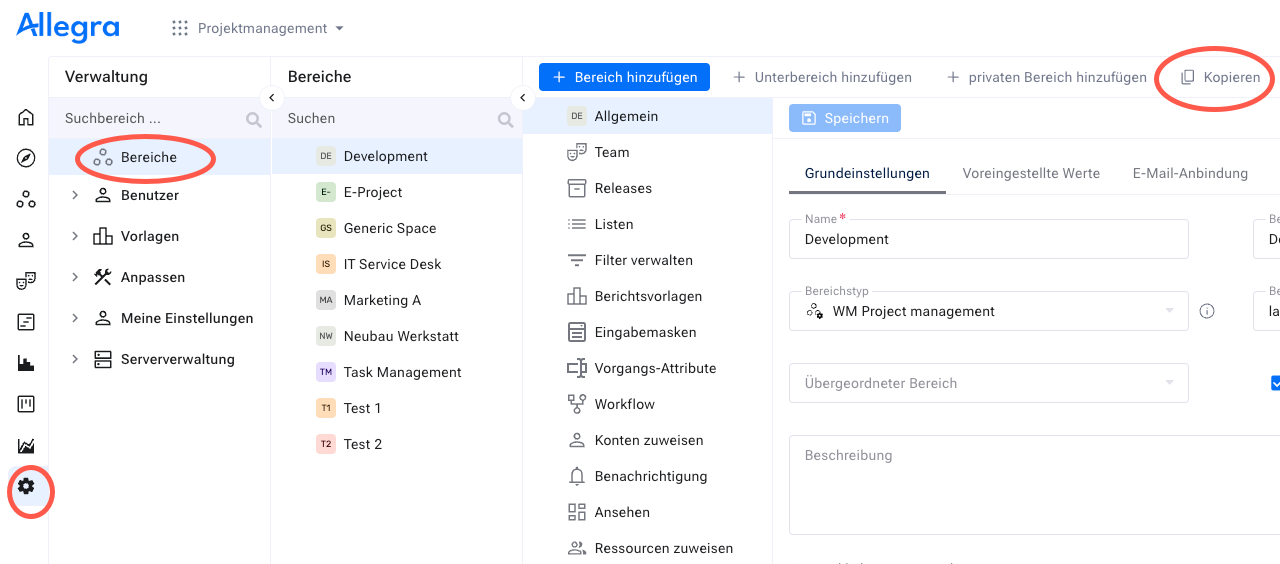1280x564 pixels.
Task: Open the Projektmanagement dropdown menu
Action: tap(258, 29)
